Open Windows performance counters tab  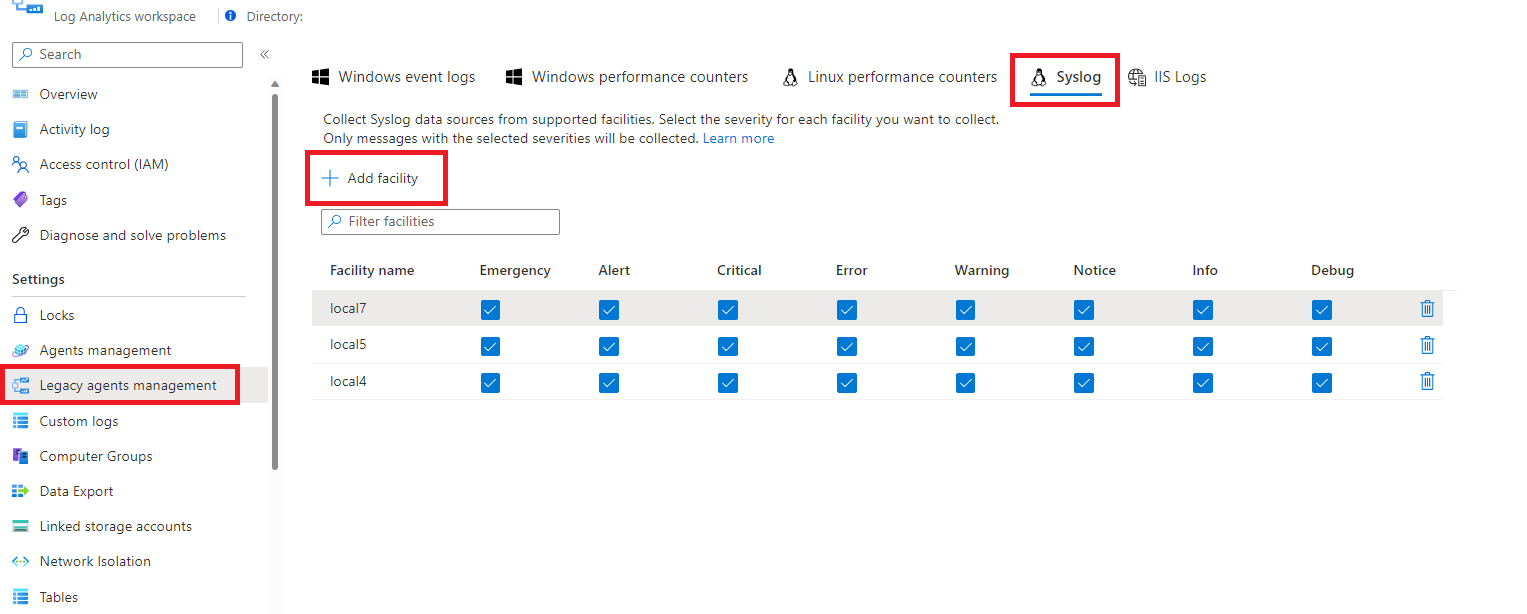(627, 77)
